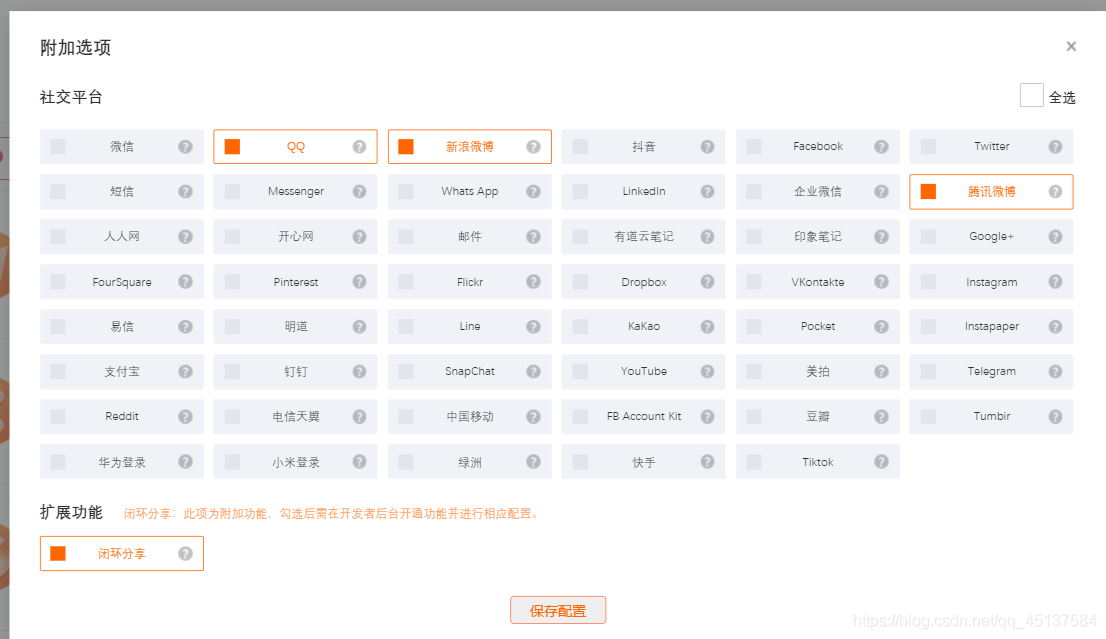Select the 印象笔记 platform label
The width and height of the screenshot is (1106, 639).
[818, 236]
